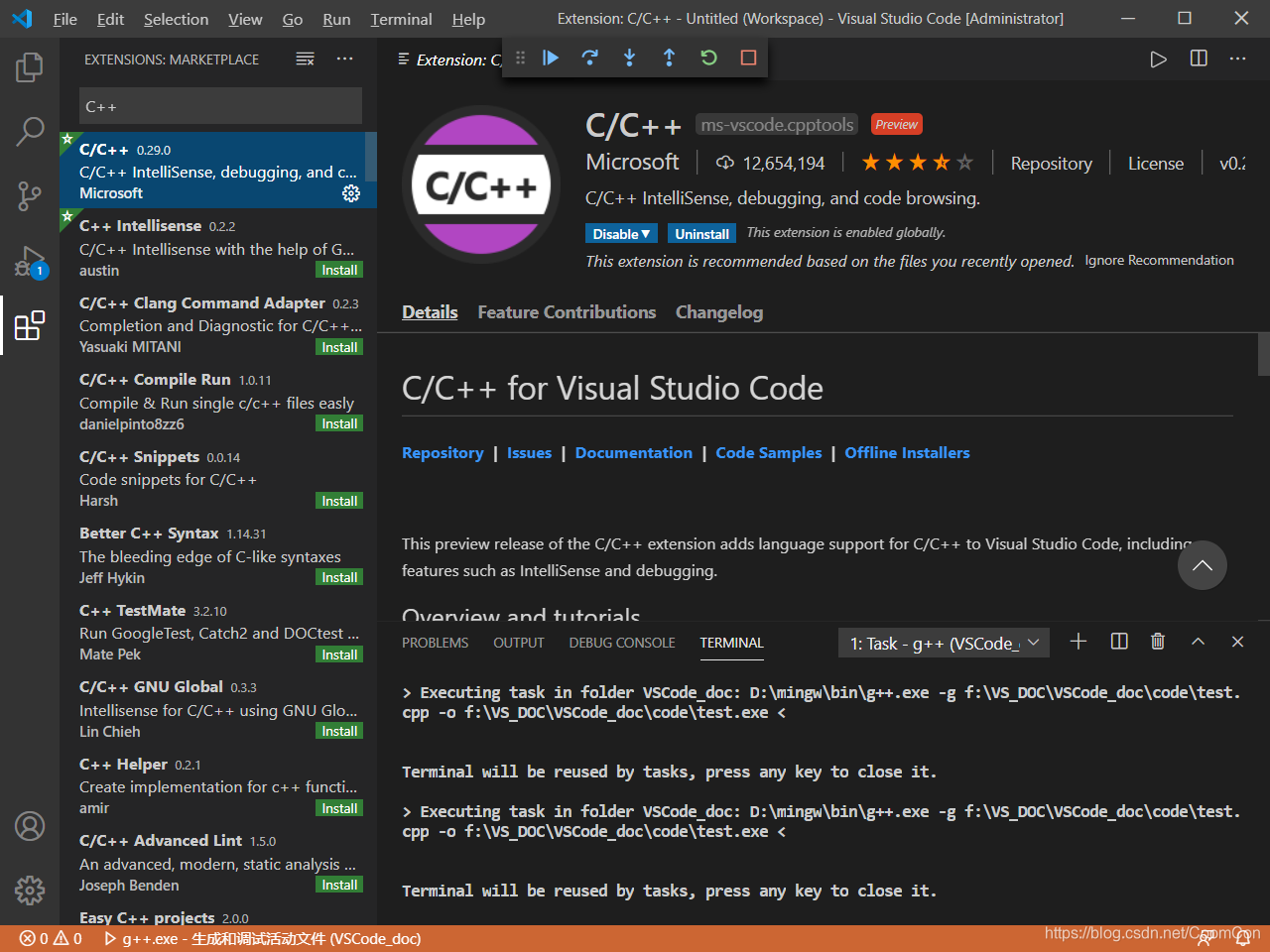Run the file with editor play icon

tap(1158, 59)
